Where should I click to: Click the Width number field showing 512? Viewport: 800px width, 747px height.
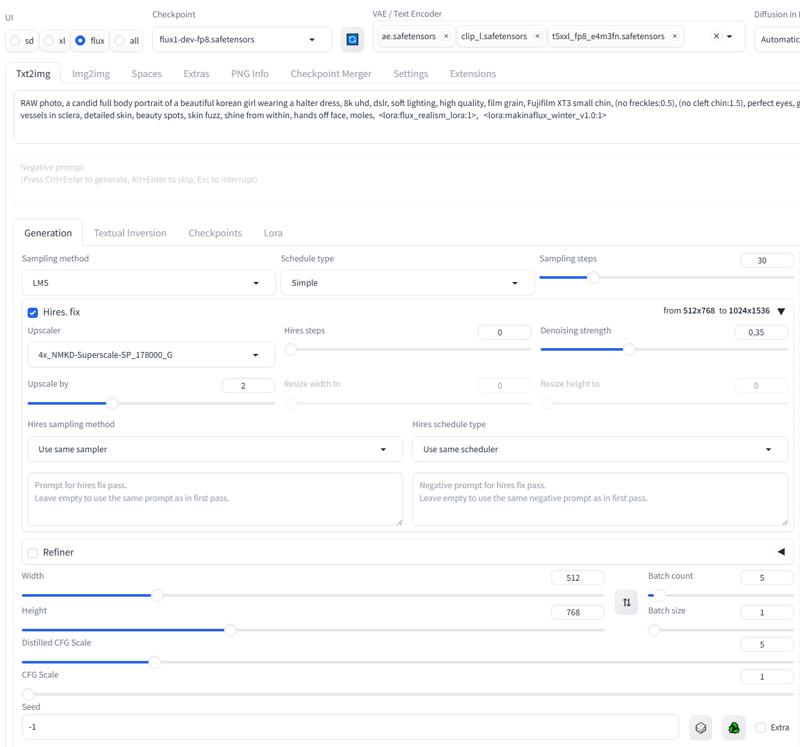click(x=578, y=578)
